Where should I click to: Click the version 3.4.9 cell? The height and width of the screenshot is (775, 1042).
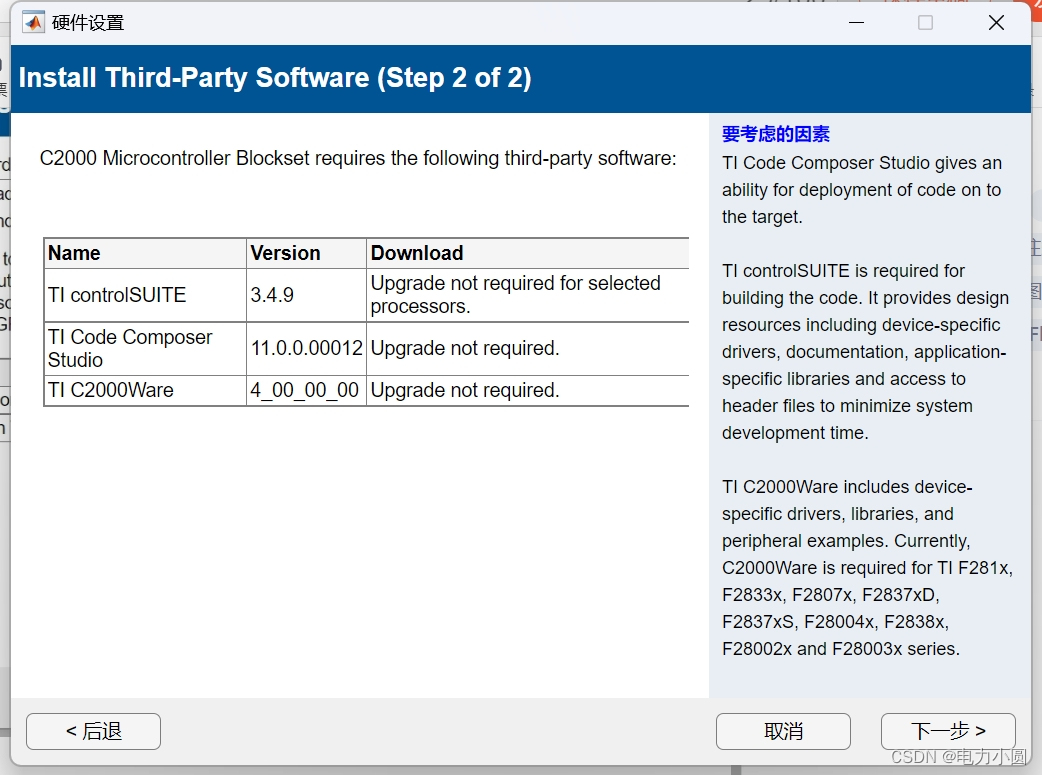306,295
